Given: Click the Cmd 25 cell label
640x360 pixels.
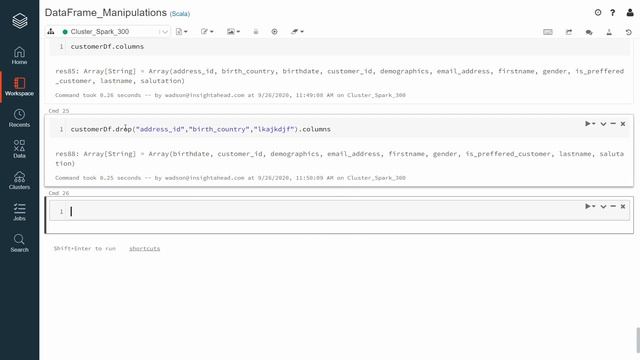Looking at the screenshot, I should coord(59,111).
